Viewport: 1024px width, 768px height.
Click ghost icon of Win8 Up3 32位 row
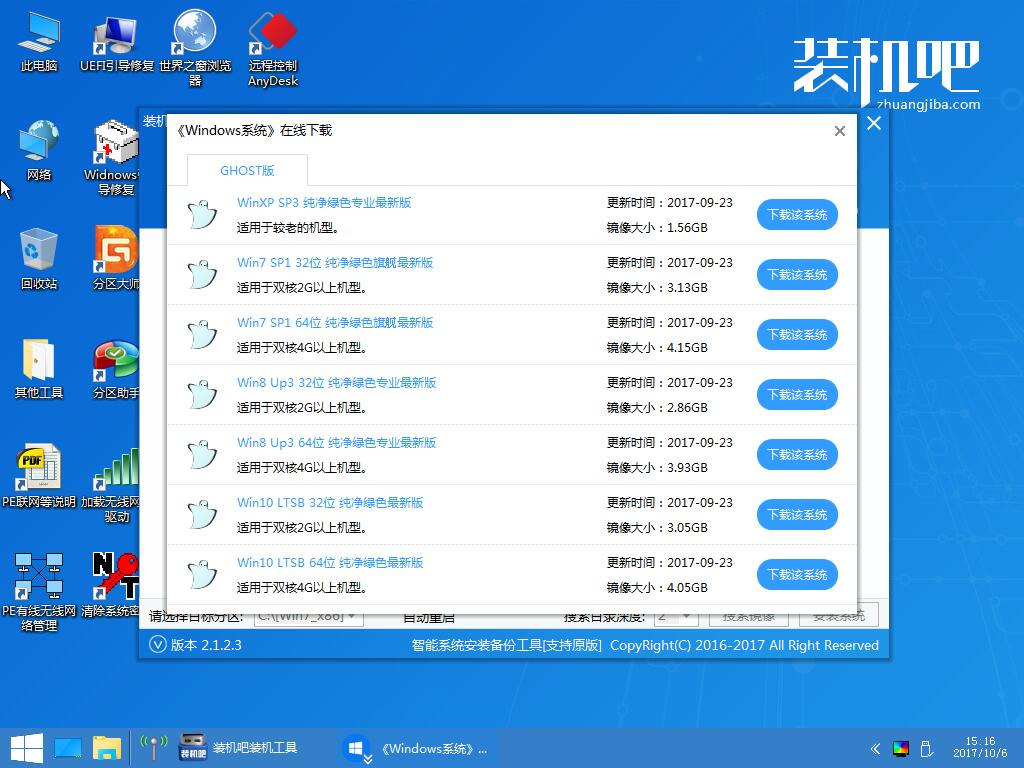[x=202, y=394]
